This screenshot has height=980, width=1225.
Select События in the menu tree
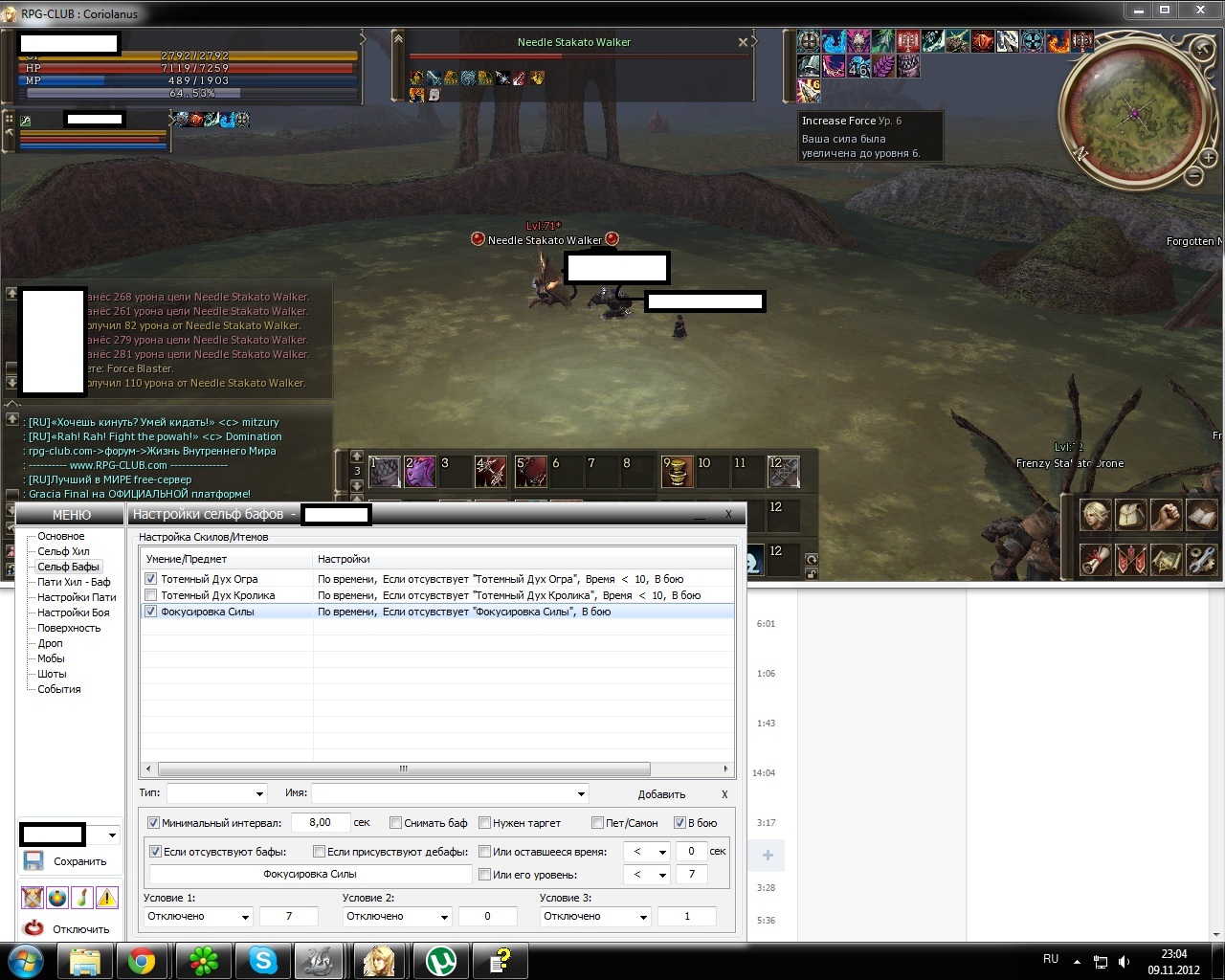(x=58, y=690)
